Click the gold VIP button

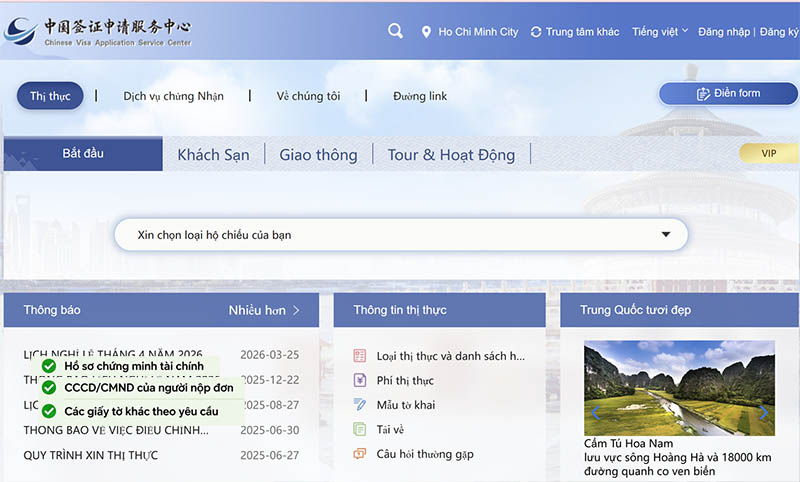click(x=769, y=154)
